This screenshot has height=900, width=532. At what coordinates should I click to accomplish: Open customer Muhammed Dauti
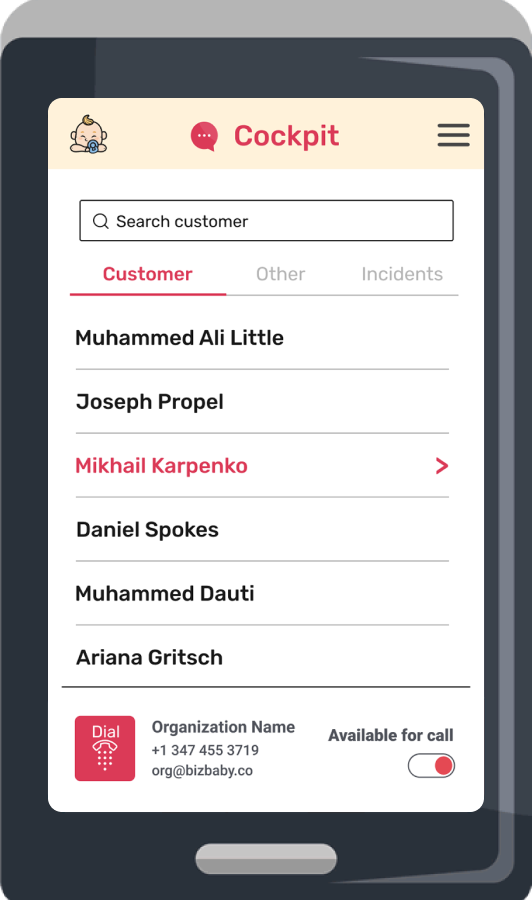(x=262, y=593)
